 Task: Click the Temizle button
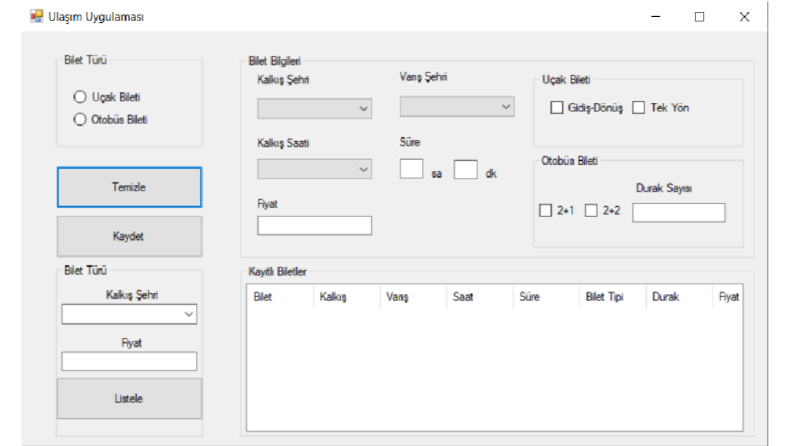coord(129,187)
